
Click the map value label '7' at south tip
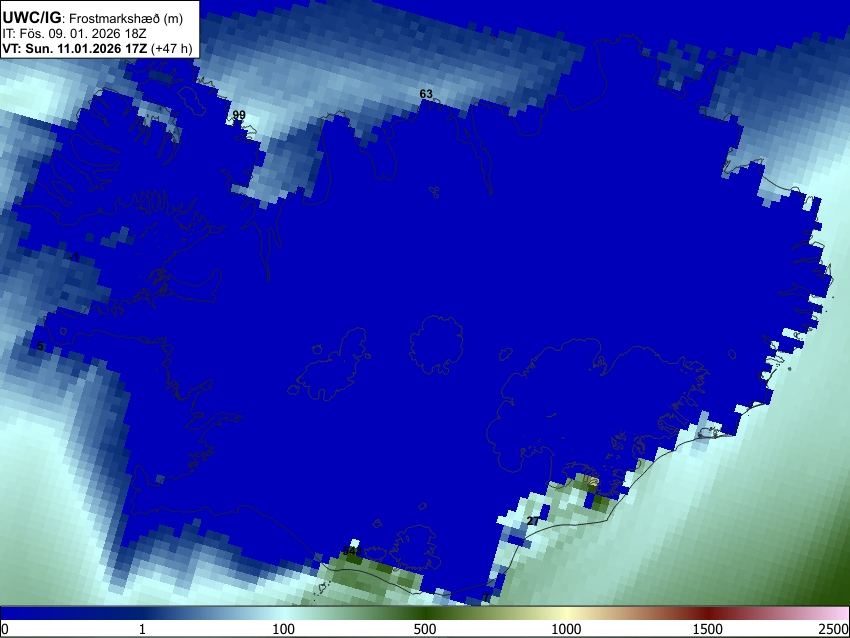(486, 598)
